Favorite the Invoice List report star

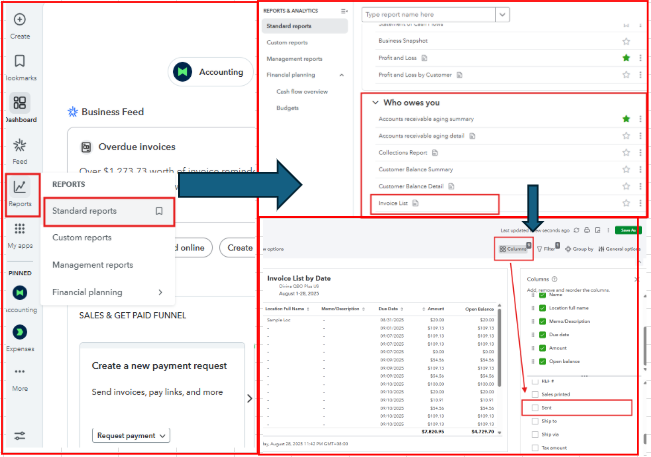pyautogui.click(x=626, y=203)
